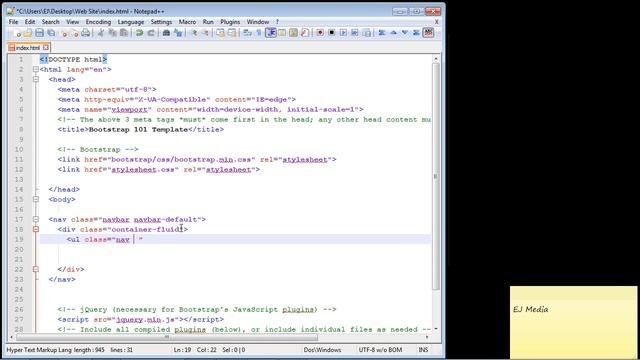The width and height of the screenshot is (640, 360).
Task: Click the Playback macro icon
Action: tap(343, 33)
